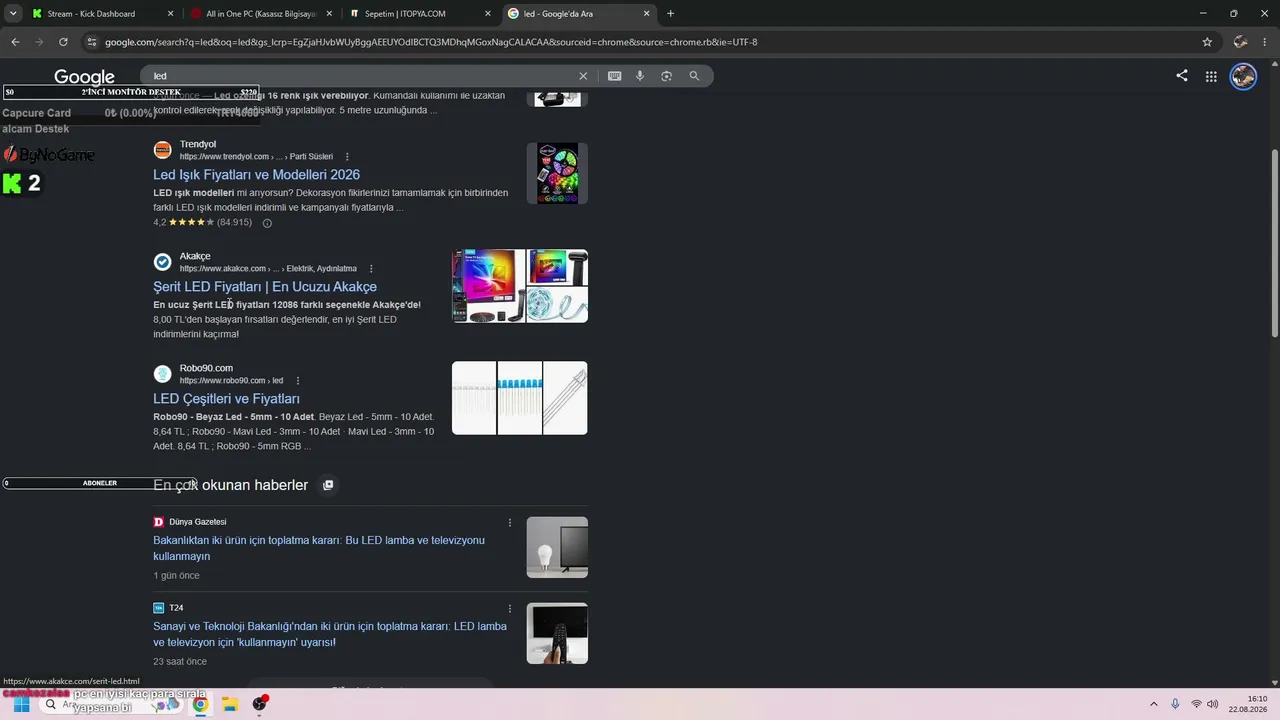The height and width of the screenshot is (720, 1280).
Task: Click the Trendyol LED strip thumbnail
Action: coord(557,173)
